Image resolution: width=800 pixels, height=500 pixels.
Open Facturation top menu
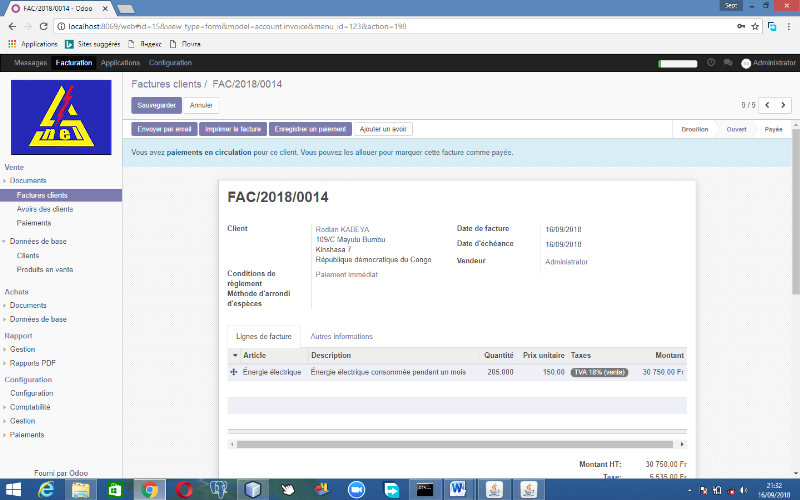click(74, 63)
